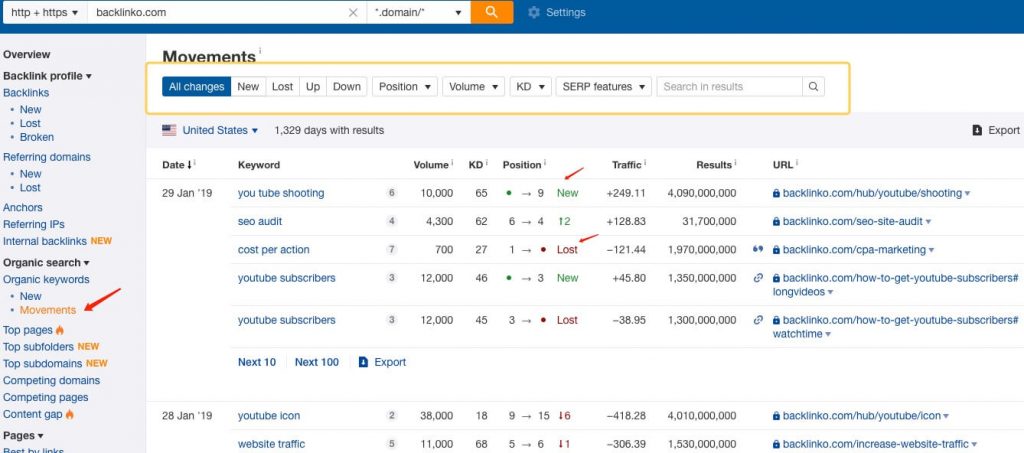Click link icon beside longvideos URL
Image resolution: width=1024 pixels, height=453 pixels.
pos(758,278)
